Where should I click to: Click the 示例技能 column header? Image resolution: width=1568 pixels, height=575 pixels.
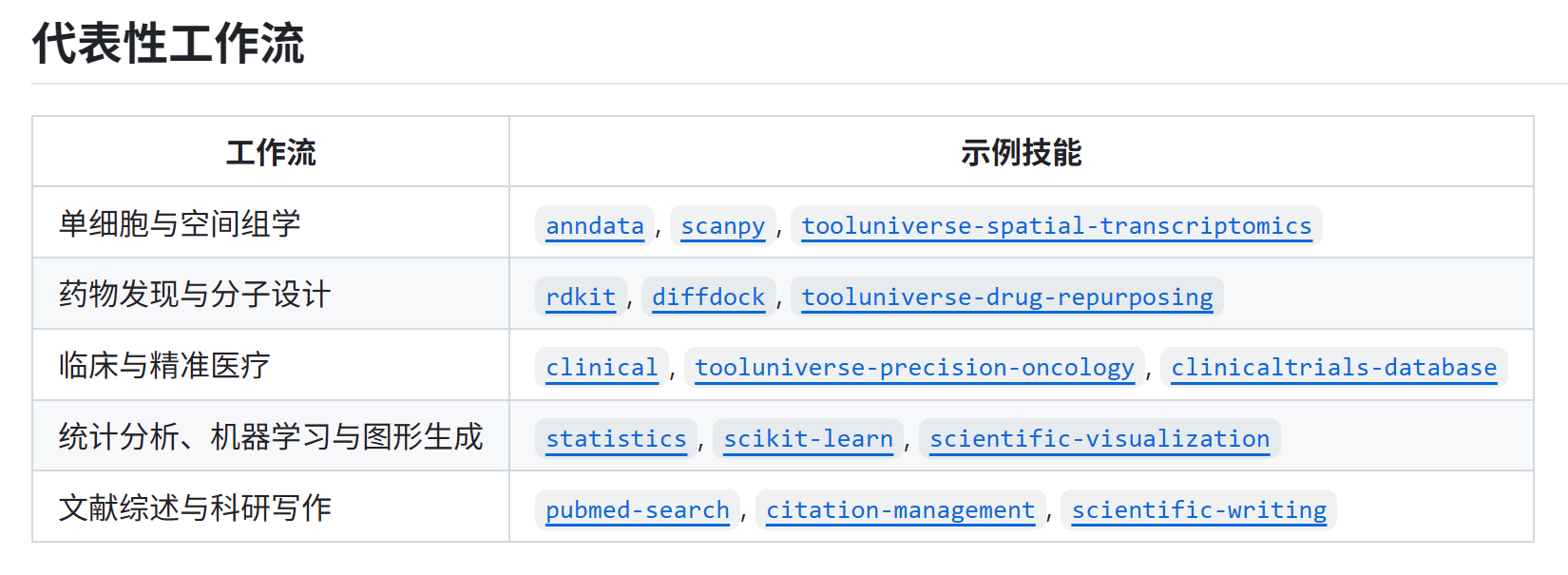[1021, 152]
